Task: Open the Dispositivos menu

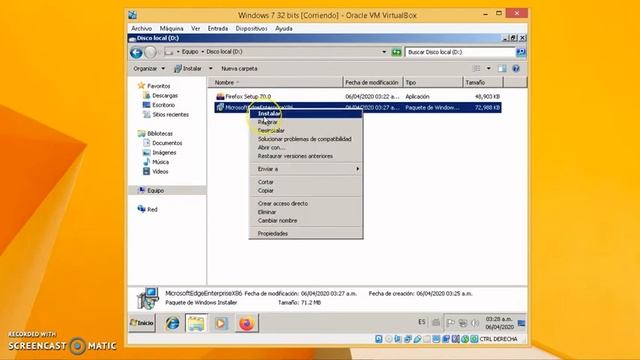Action: [x=251, y=29]
